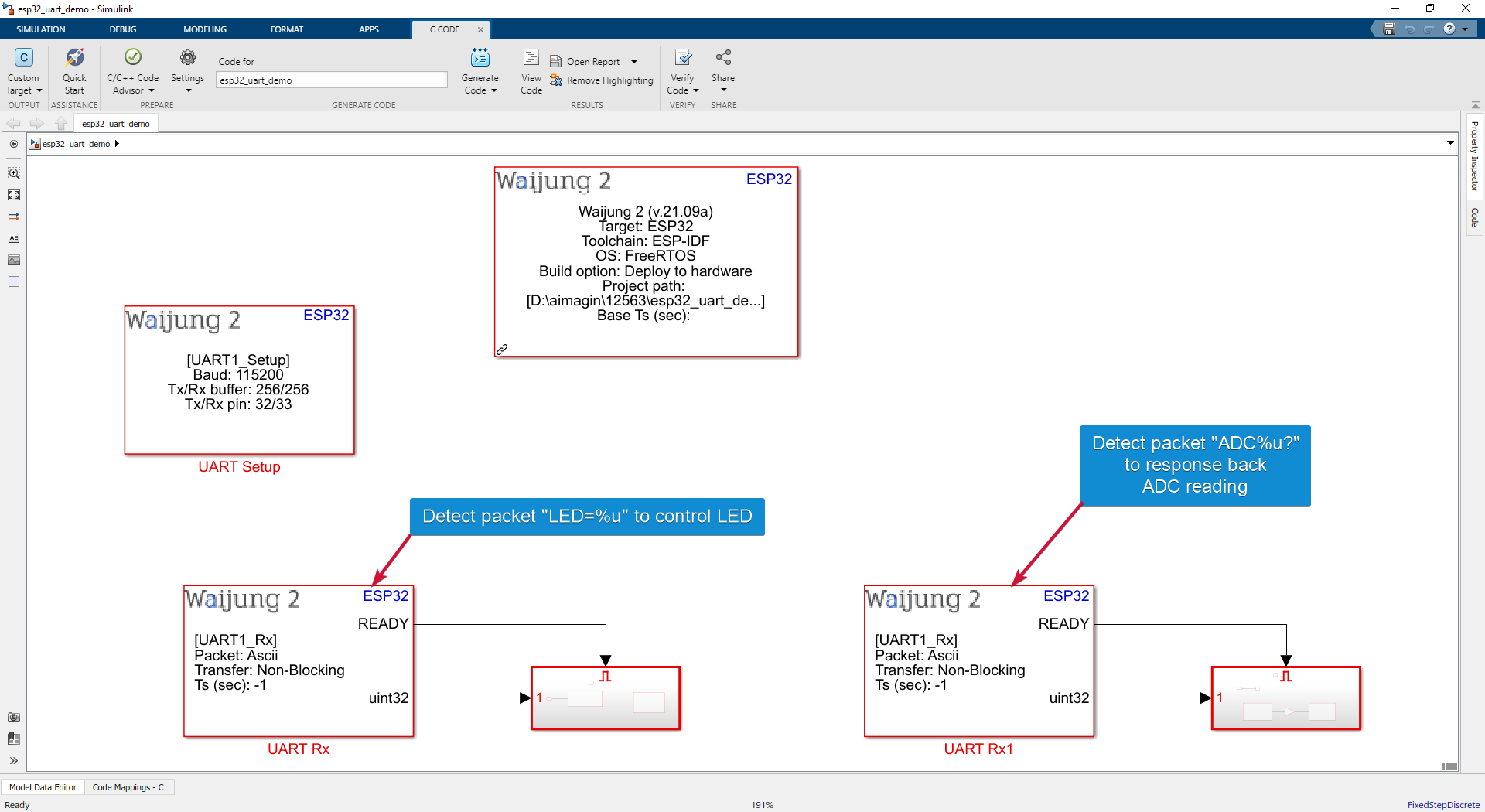This screenshot has width=1485, height=812.
Task: Close the C CODE tab
Action: [480, 29]
